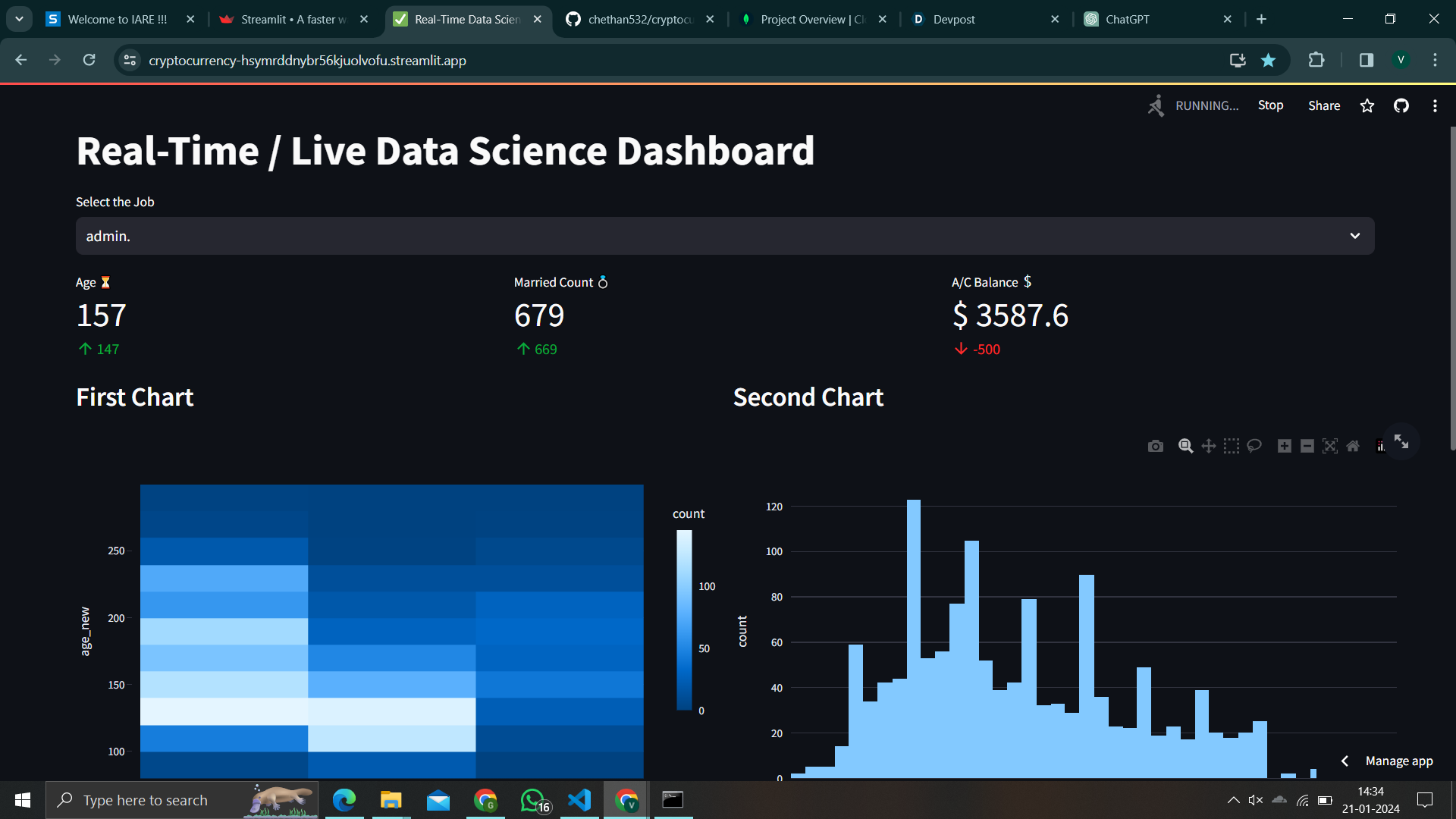Download the First Chart as a PNG image

(1156, 446)
